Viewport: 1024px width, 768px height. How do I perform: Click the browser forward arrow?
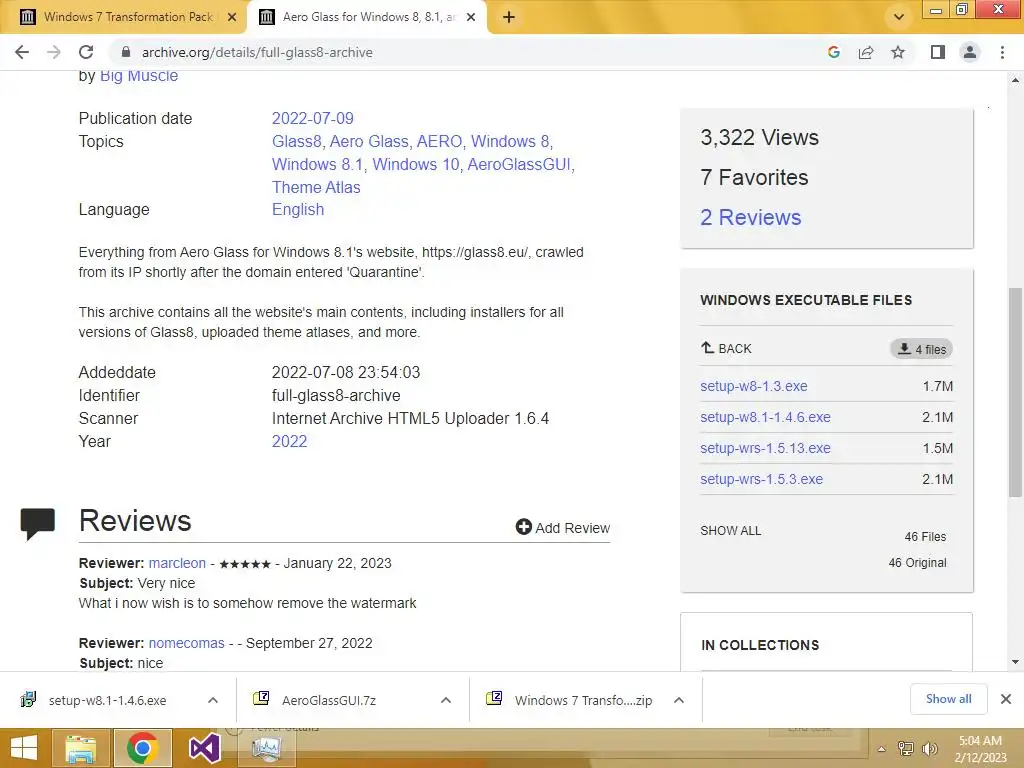point(54,52)
